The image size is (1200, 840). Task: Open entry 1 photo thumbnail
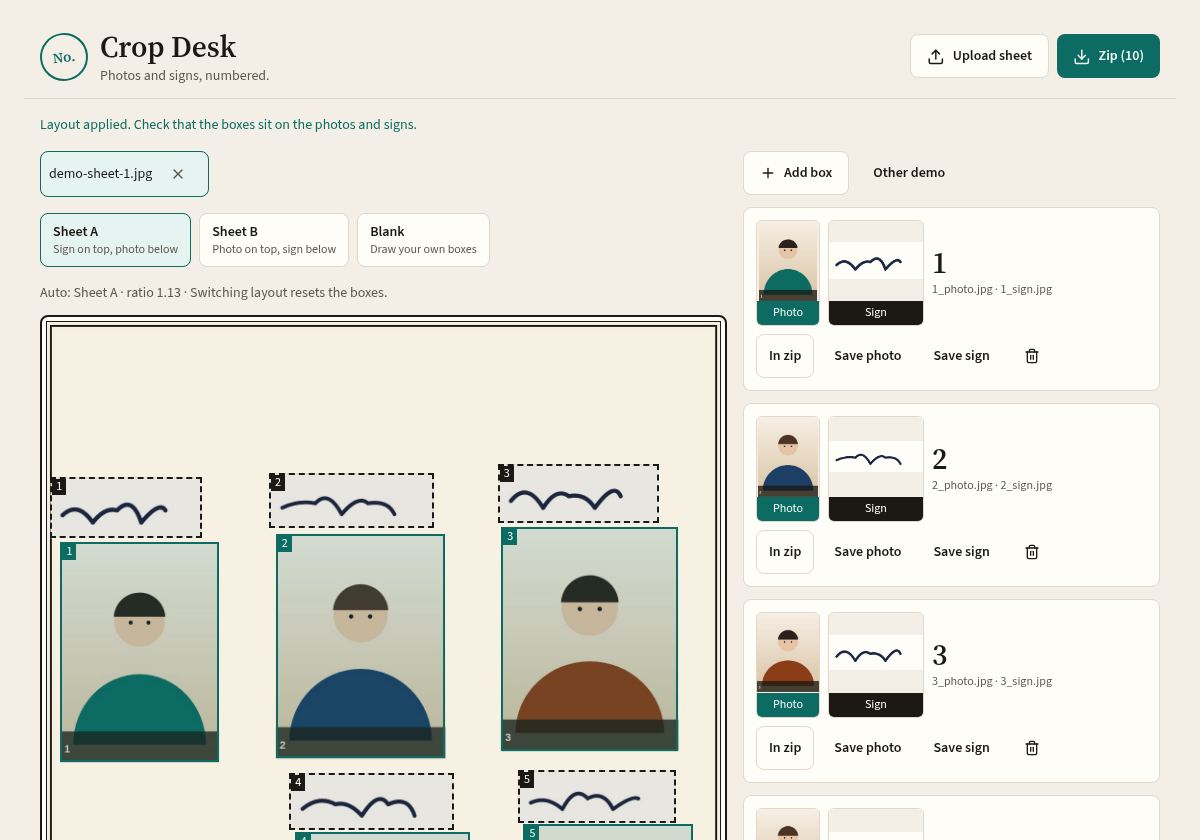coord(788,273)
